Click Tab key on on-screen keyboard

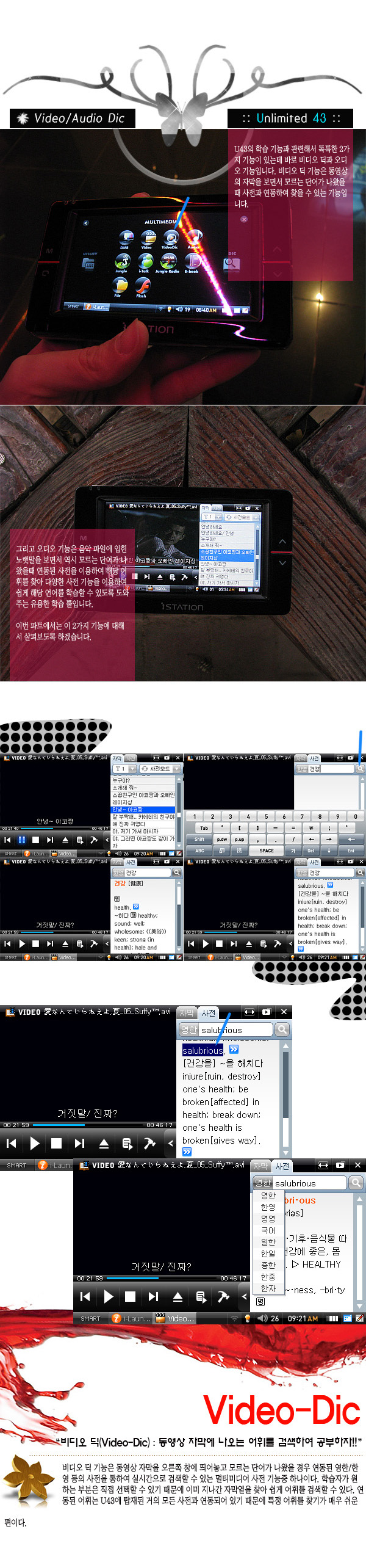click(x=204, y=828)
